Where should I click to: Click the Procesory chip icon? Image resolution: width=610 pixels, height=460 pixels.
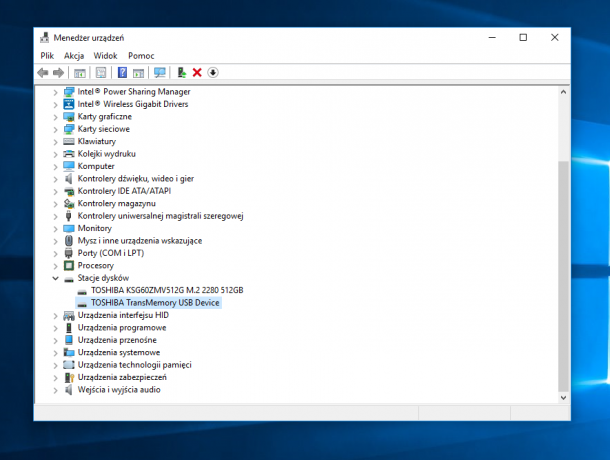69,266
